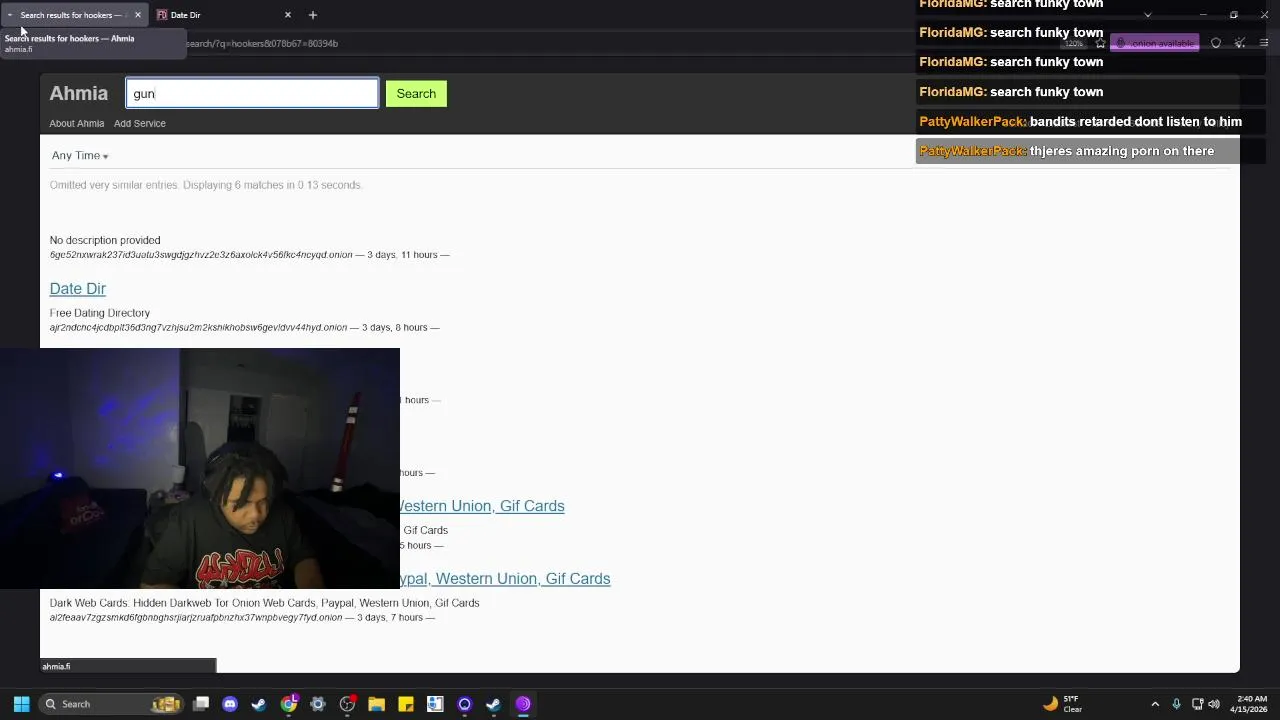Open the first Steam taskbar icon

click(x=259, y=704)
